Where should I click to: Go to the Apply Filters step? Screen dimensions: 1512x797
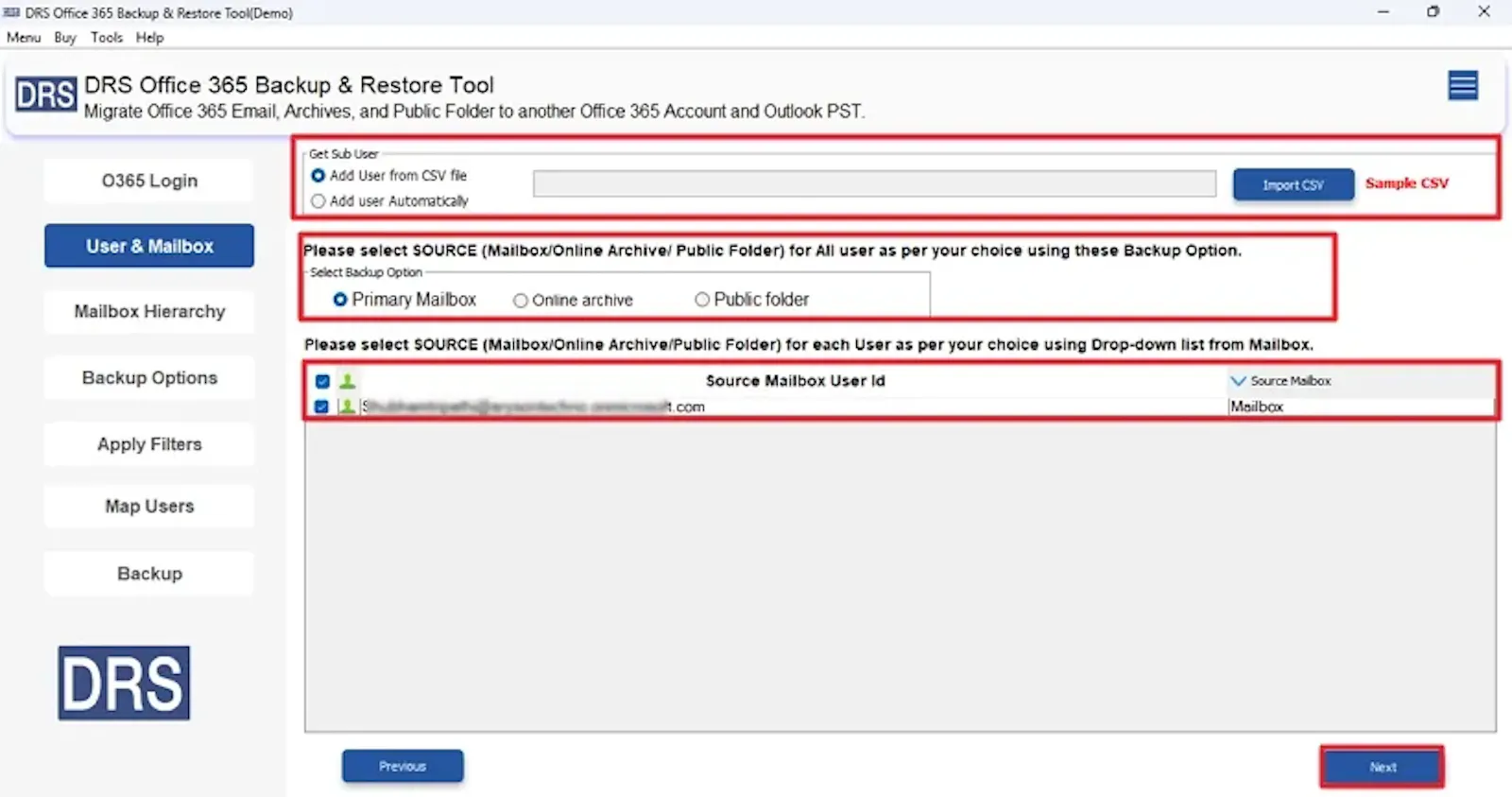coord(149,444)
